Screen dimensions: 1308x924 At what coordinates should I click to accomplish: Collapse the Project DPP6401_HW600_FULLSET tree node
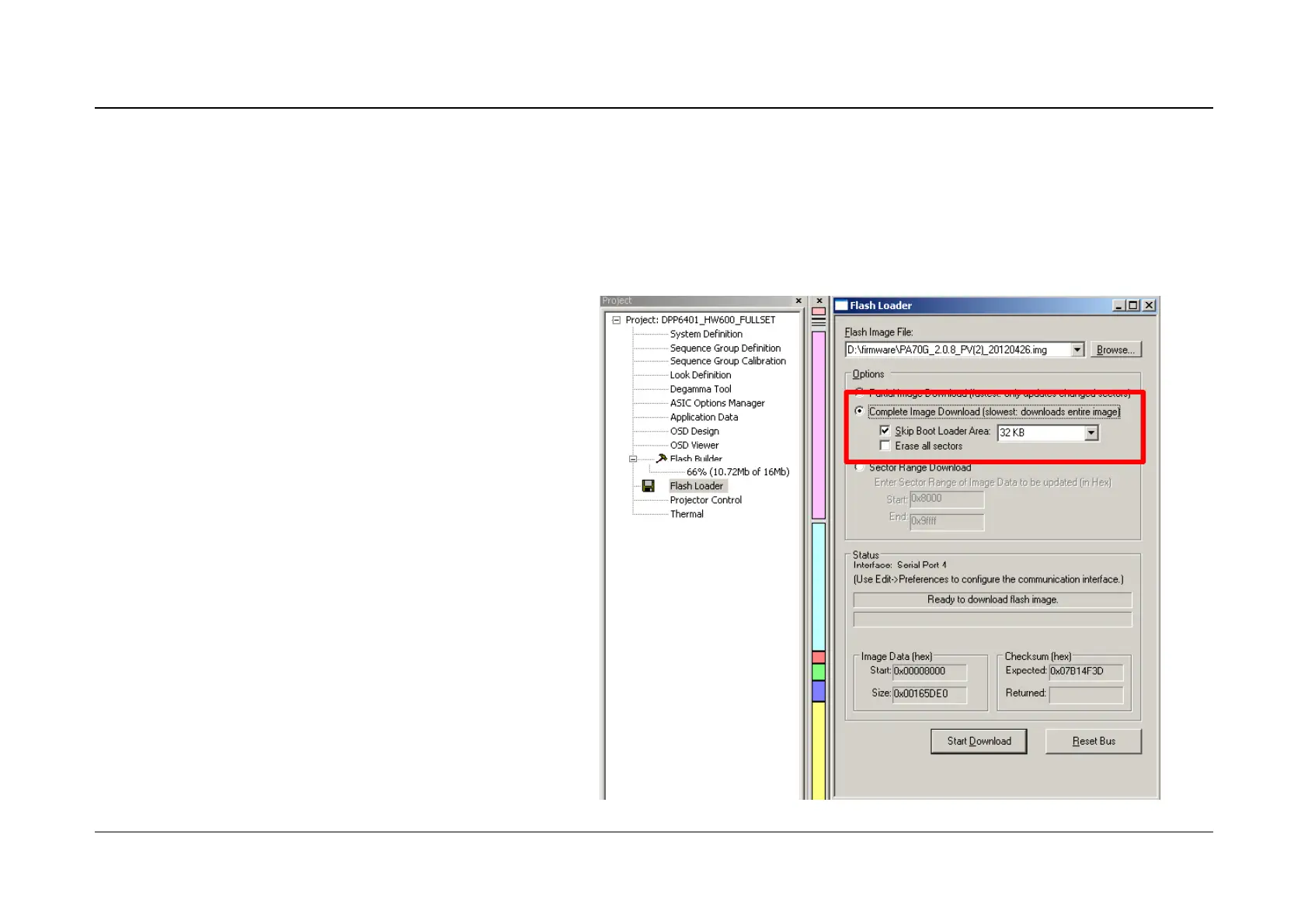coord(616,320)
